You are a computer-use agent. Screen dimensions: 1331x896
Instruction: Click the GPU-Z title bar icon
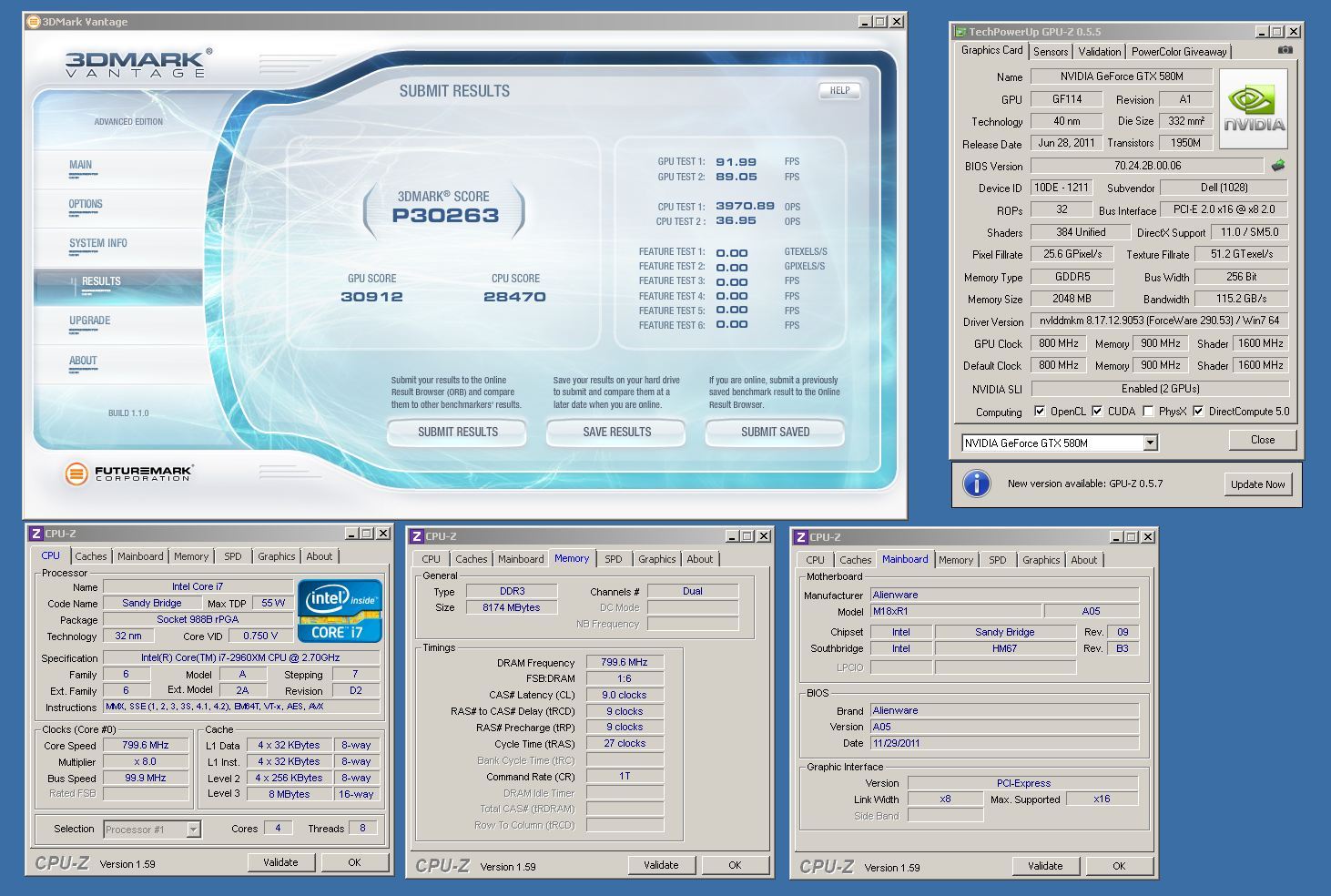(x=960, y=32)
